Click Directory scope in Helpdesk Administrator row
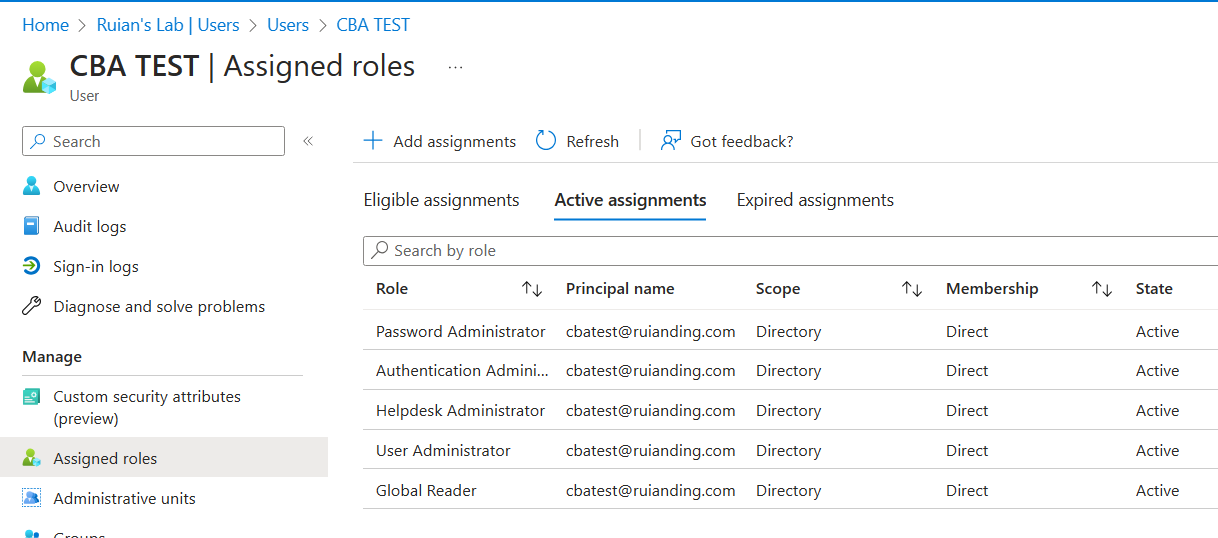Image resolution: width=1218 pixels, height=538 pixels. tap(788, 410)
